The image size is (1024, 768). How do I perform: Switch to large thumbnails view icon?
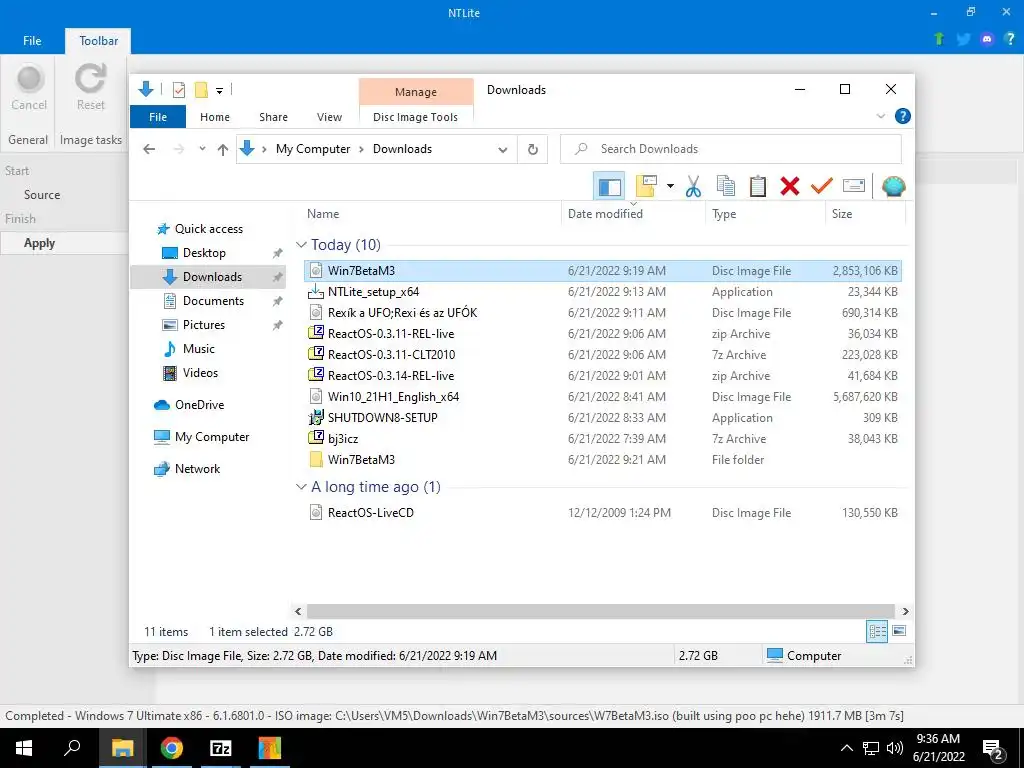coord(899,631)
